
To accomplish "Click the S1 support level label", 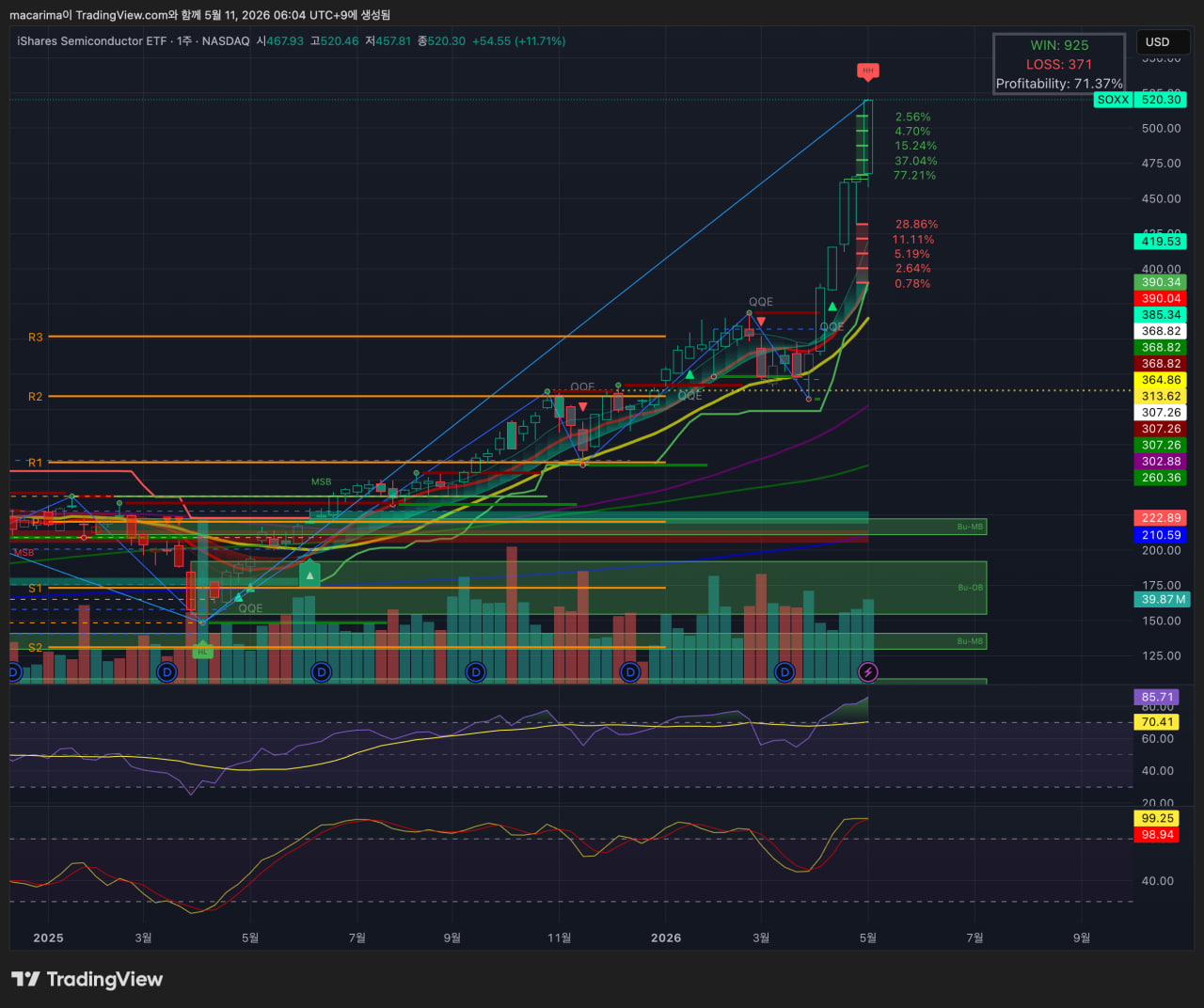I will 36,589.
